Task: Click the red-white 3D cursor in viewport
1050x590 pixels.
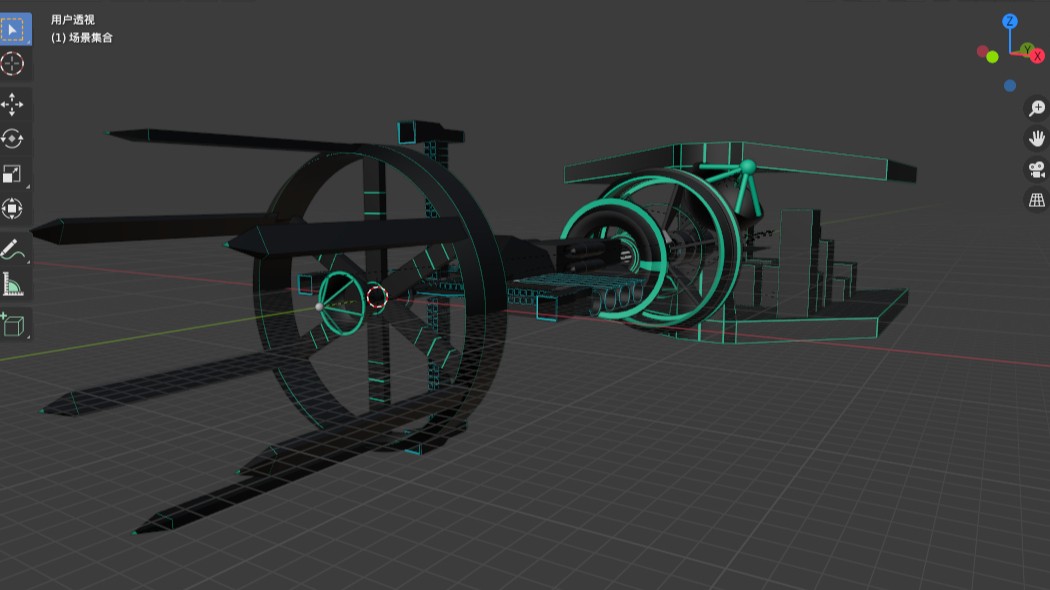Action: tap(376, 296)
